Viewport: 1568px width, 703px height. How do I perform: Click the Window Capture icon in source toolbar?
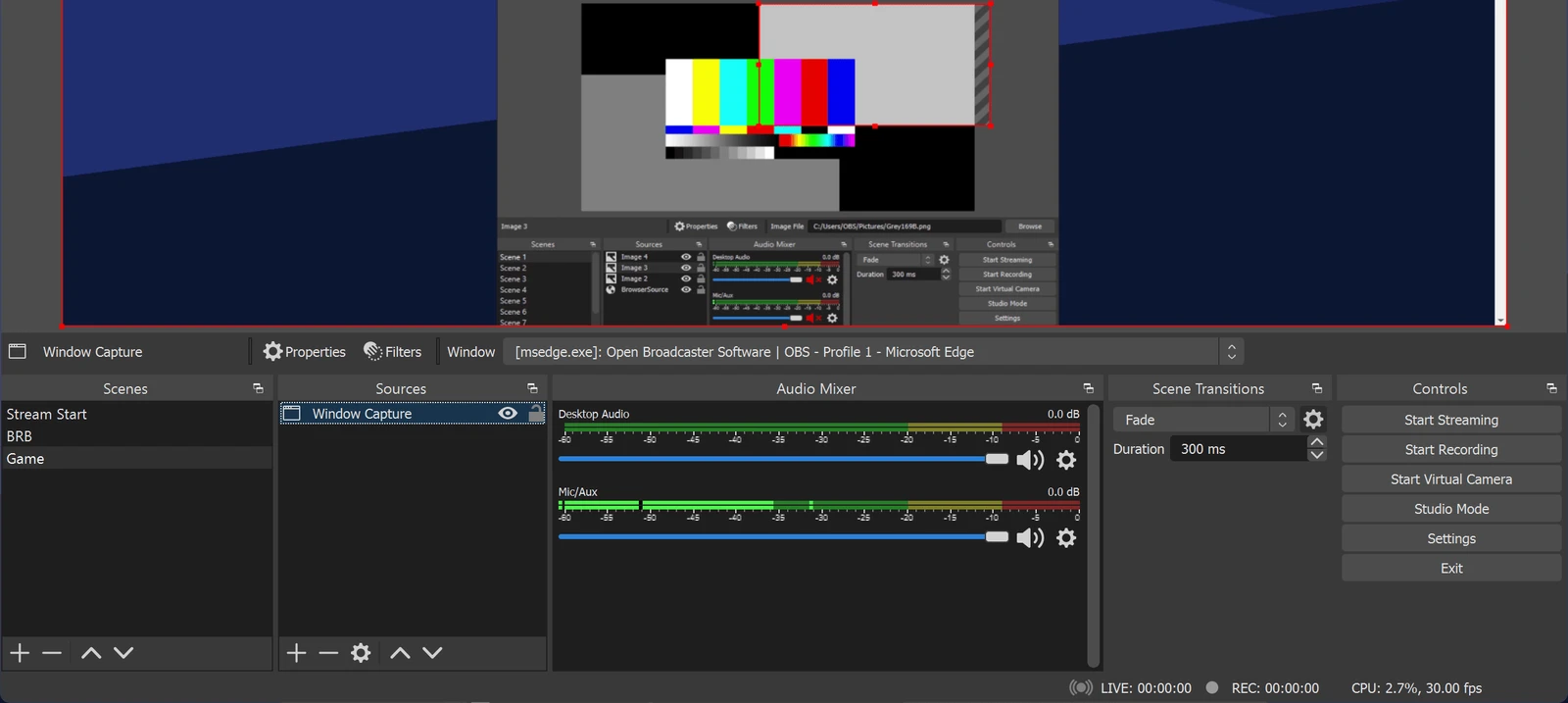click(x=18, y=351)
